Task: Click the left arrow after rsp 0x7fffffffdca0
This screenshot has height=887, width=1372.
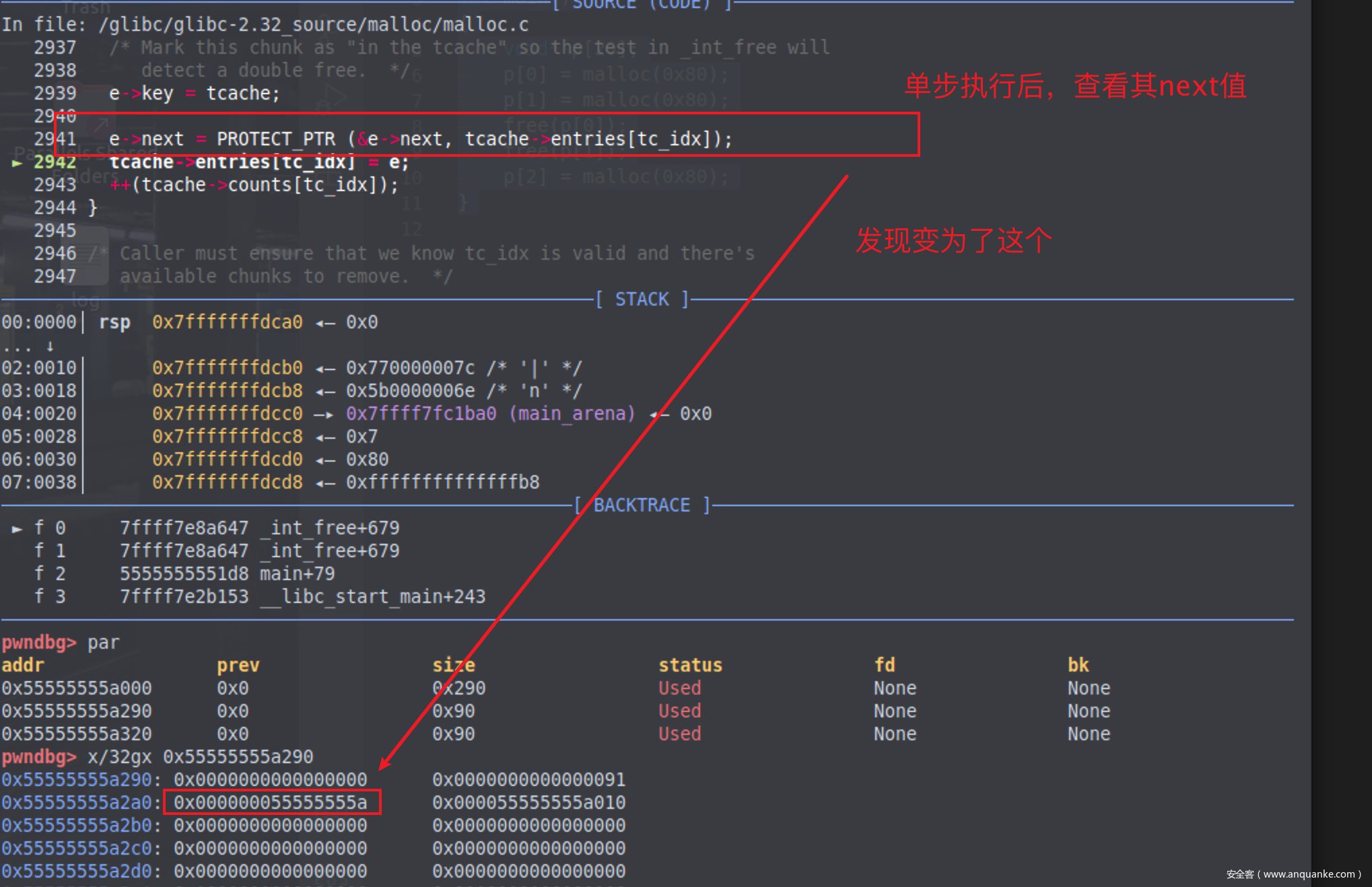Action: click(325, 323)
